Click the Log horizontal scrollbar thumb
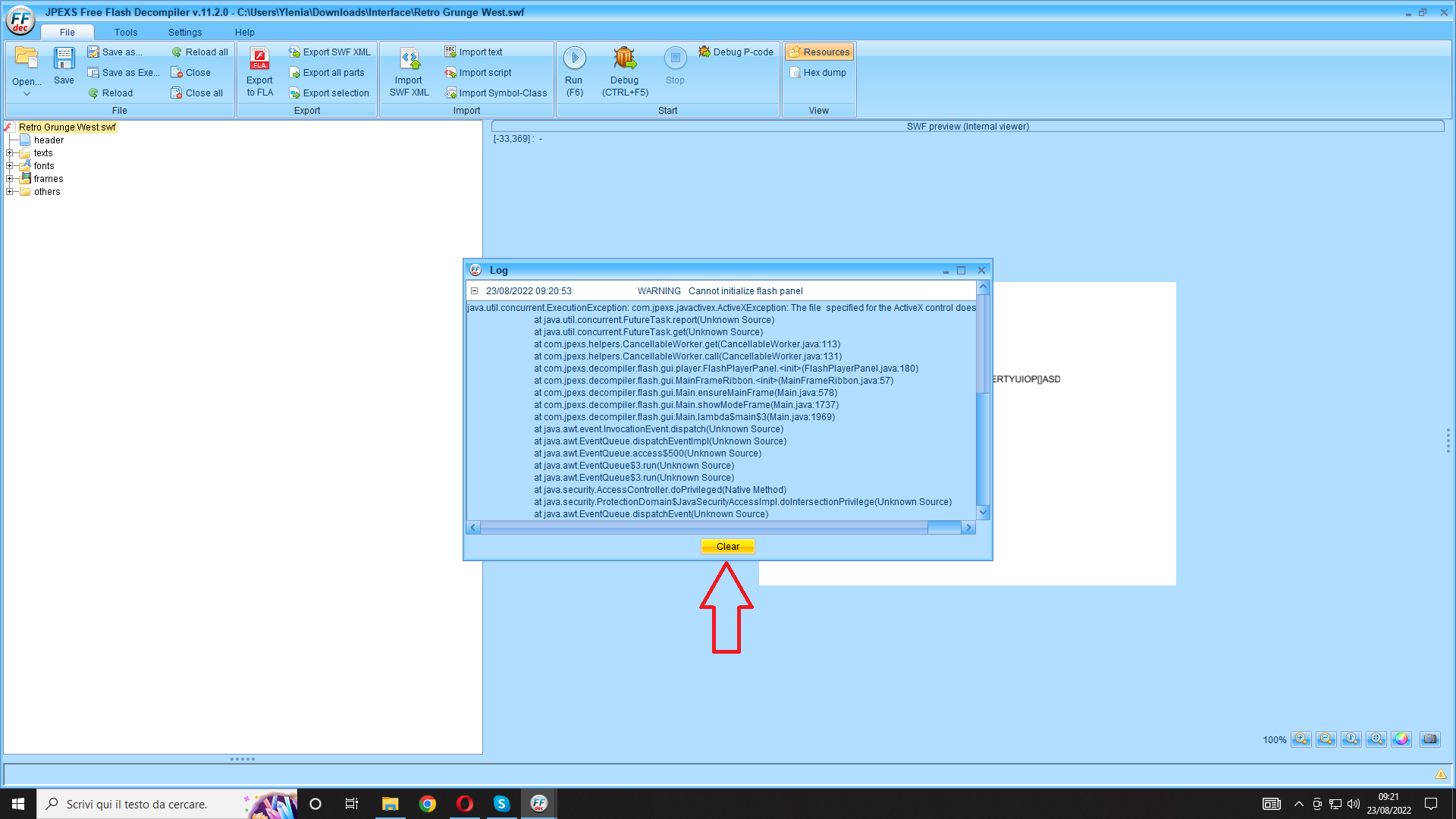 [704, 528]
